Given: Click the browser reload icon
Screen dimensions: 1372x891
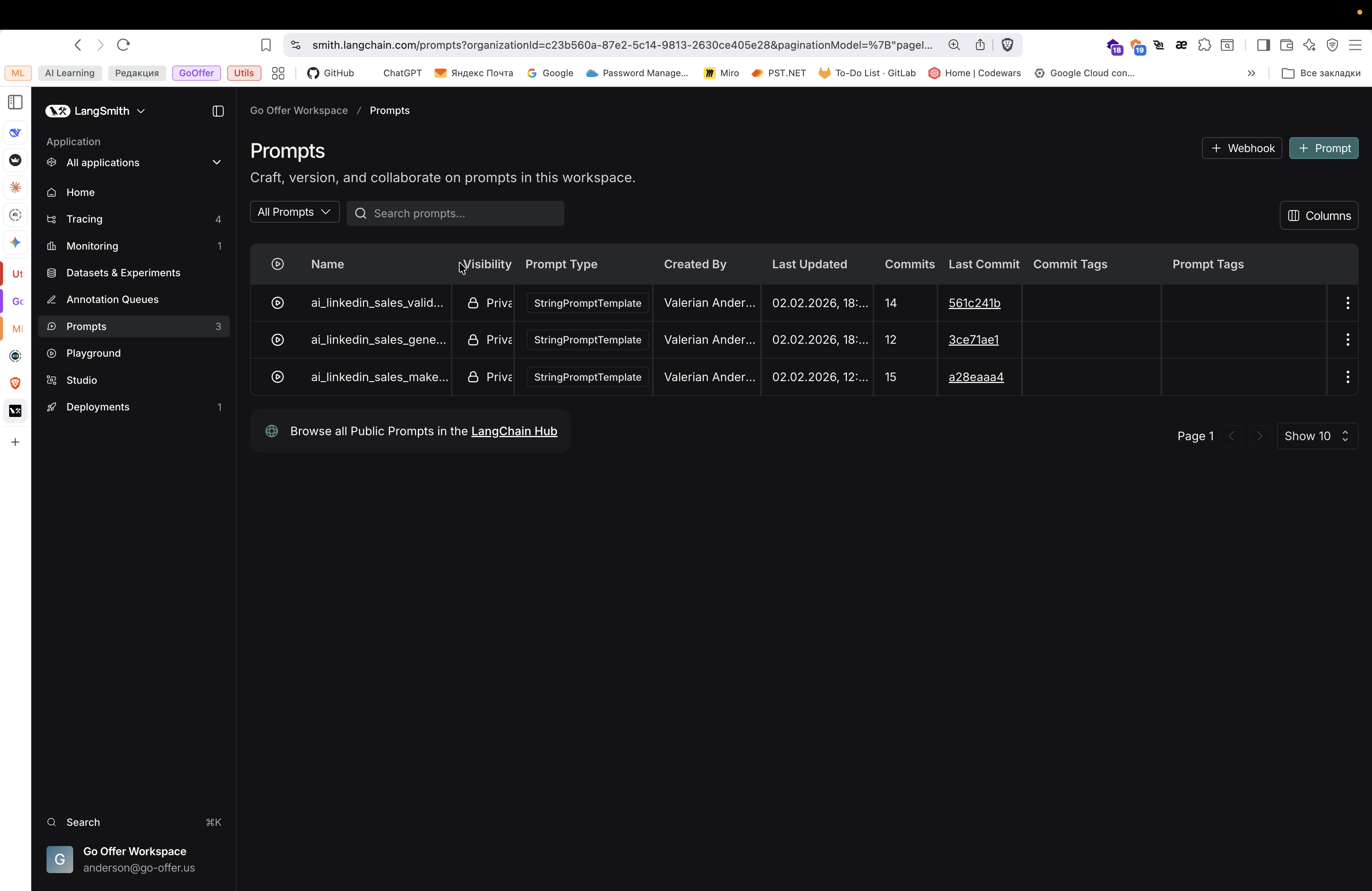Looking at the screenshot, I should (x=123, y=45).
